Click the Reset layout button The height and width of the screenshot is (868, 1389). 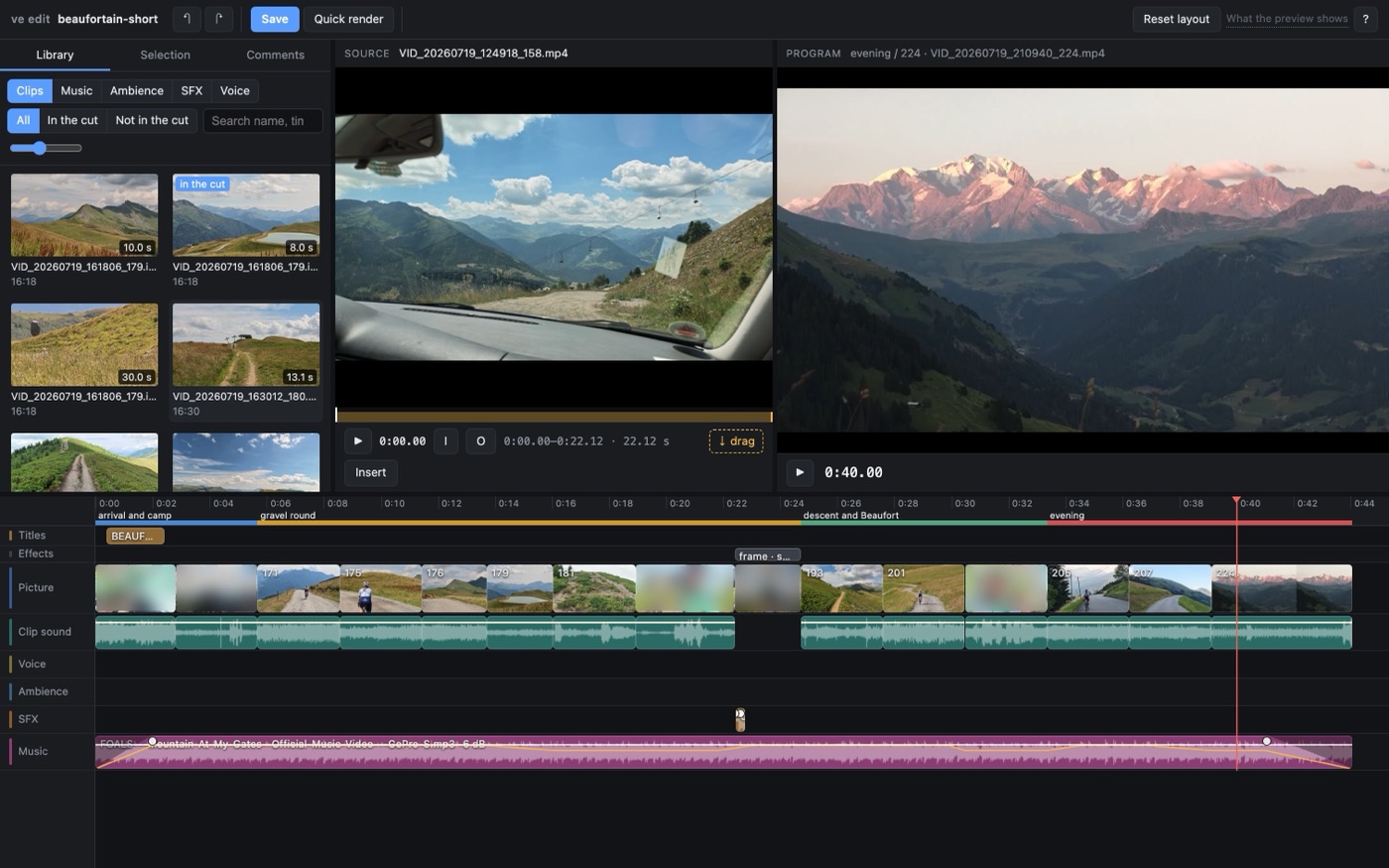[1176, 19]
